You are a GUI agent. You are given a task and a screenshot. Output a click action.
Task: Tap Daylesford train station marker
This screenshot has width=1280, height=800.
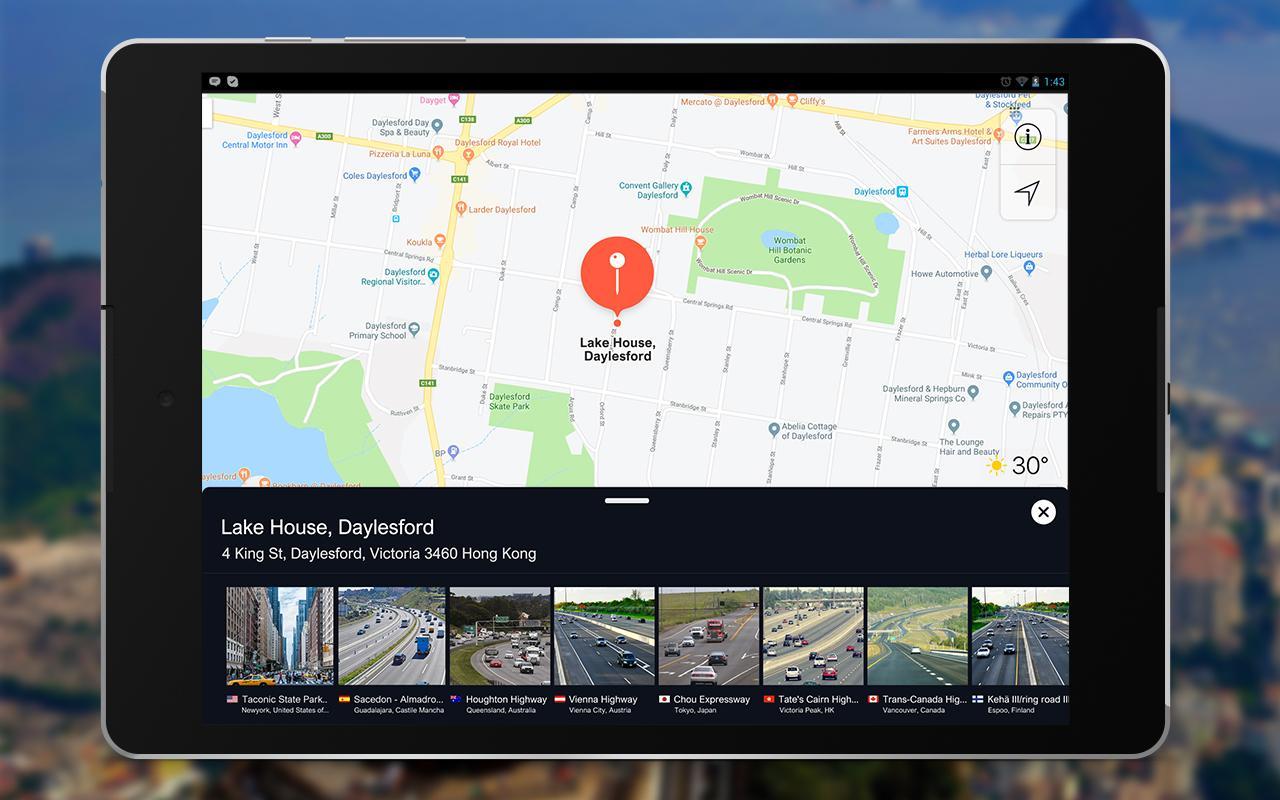pos(902,191)
